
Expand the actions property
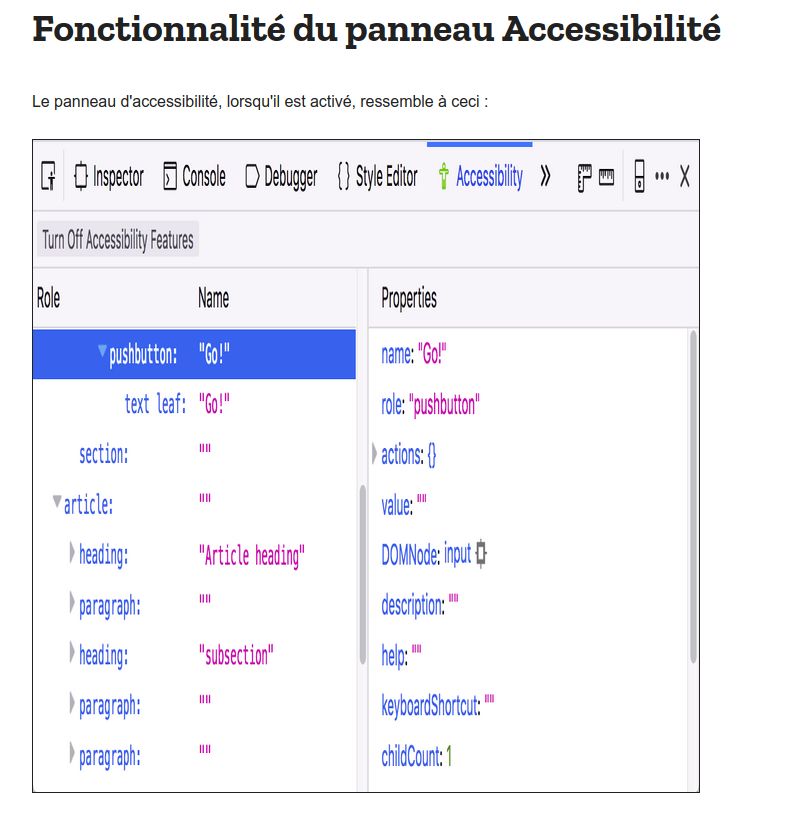pos(375,453)
